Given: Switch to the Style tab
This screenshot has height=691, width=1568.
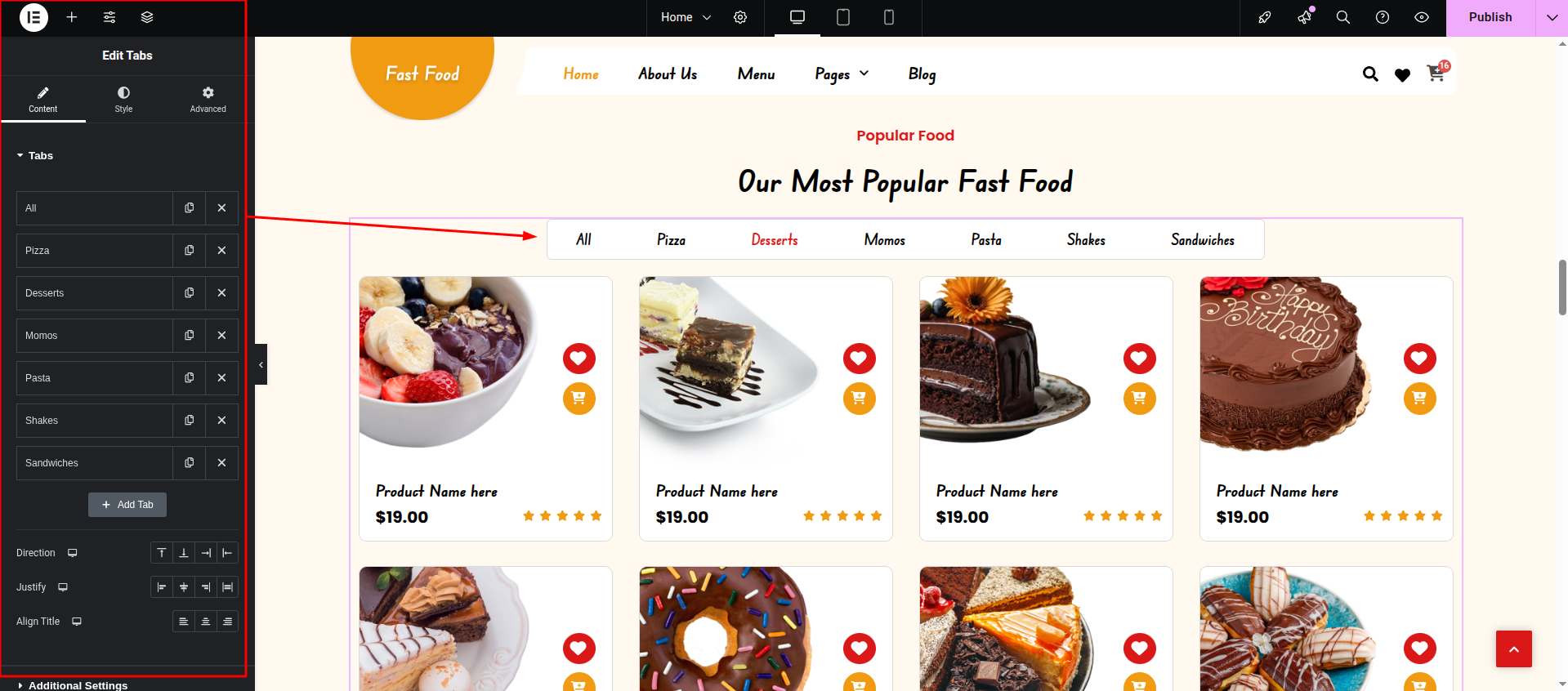Looking at the screenshot, I should 123,100.
